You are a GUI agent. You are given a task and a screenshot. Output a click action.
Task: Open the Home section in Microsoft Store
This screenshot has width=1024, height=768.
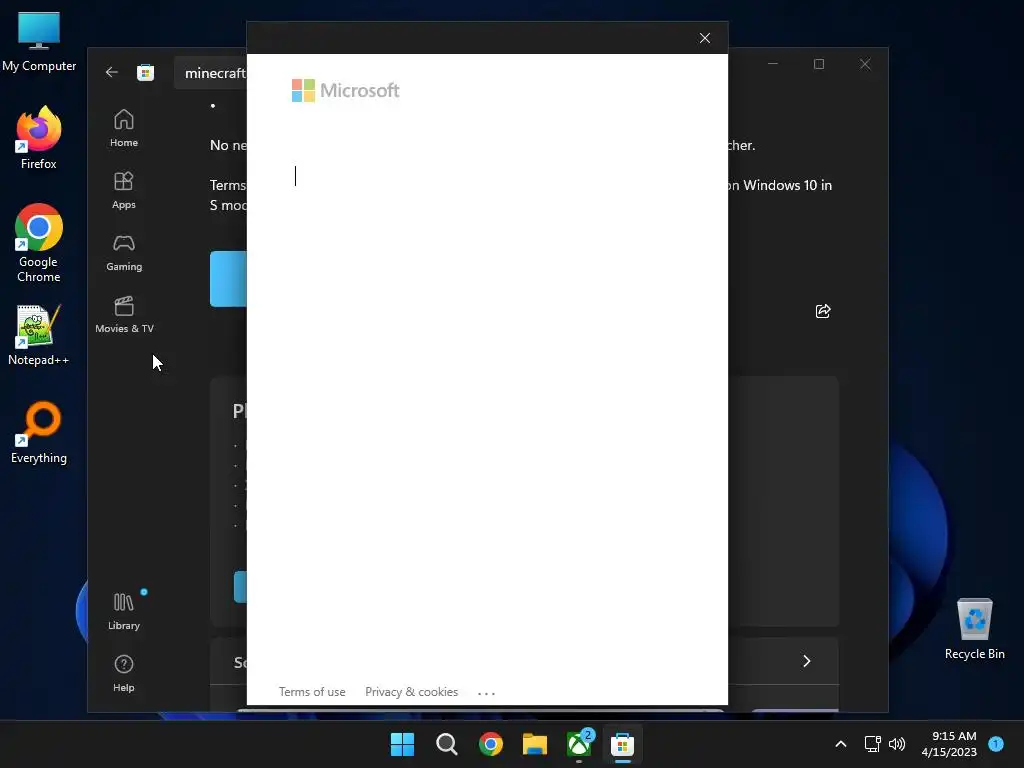(x=123, y=129)
